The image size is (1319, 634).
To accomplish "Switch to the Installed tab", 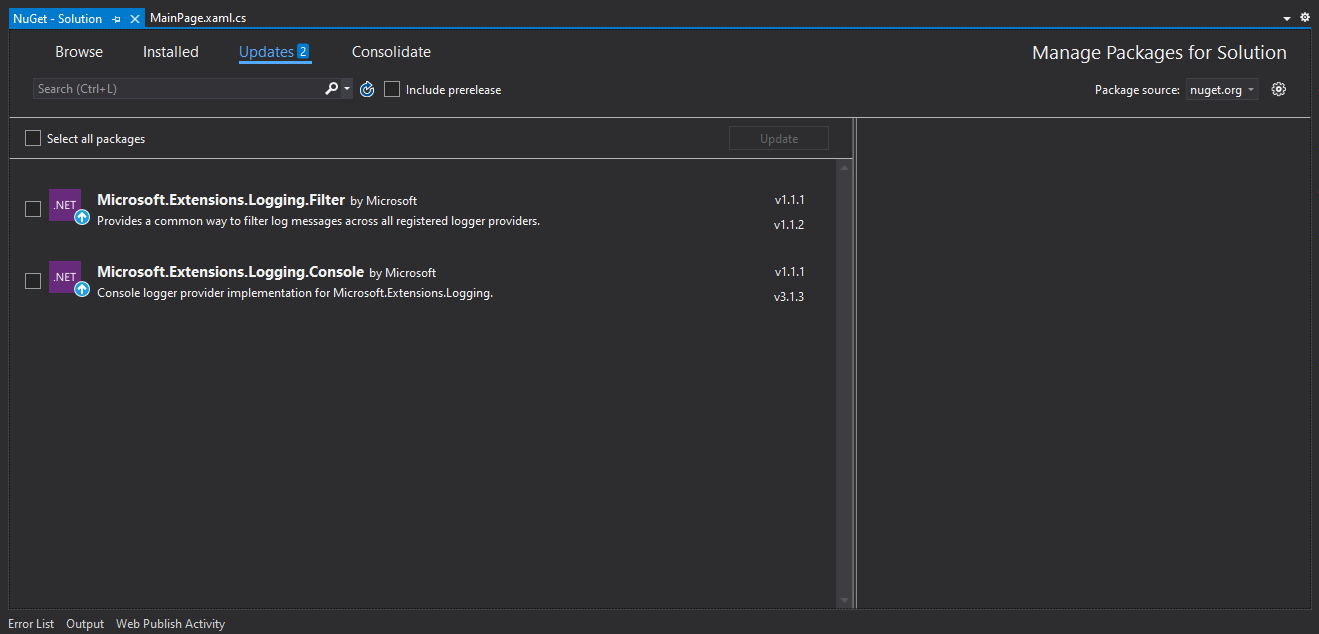I will tap(171, 52).
